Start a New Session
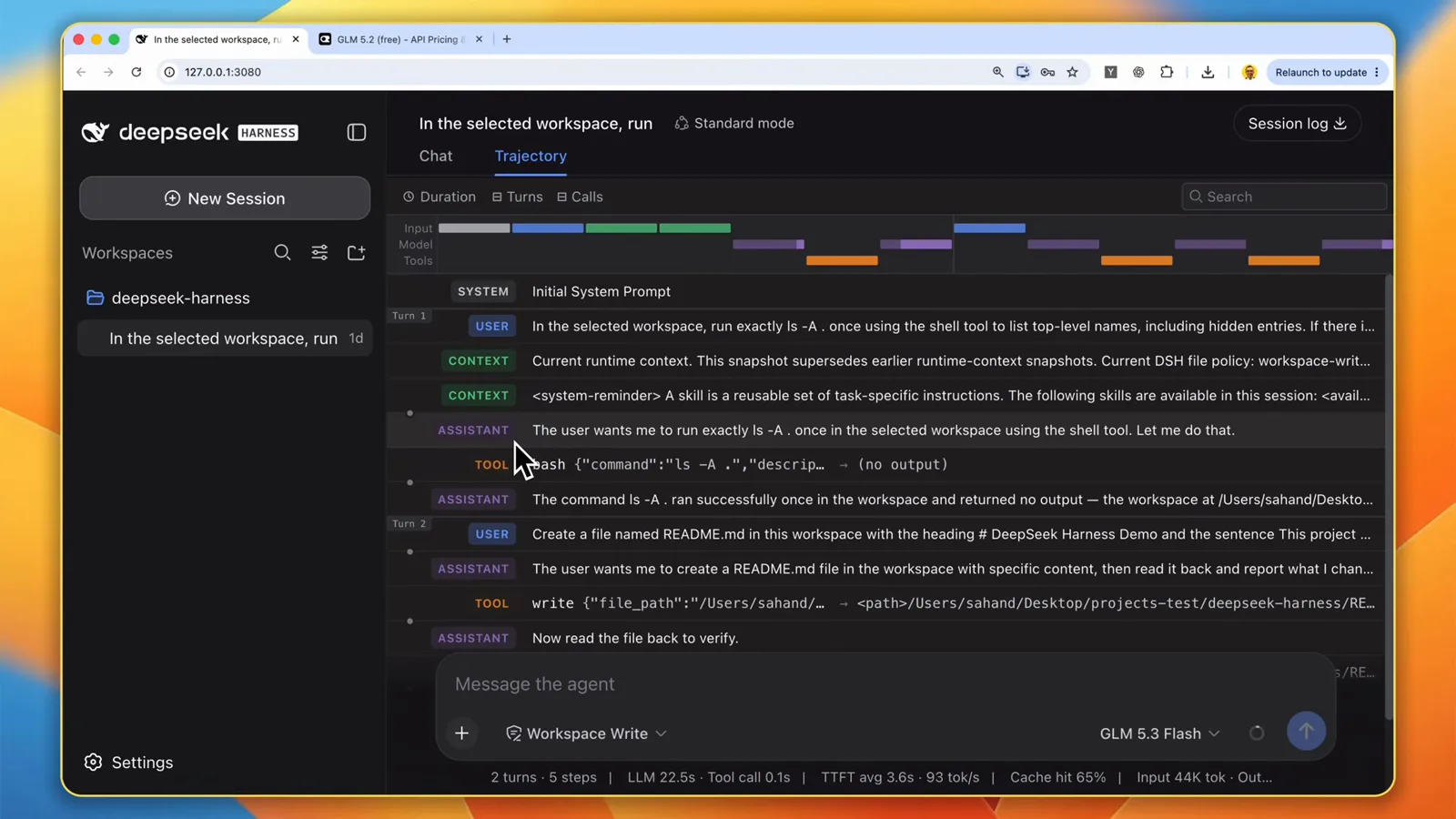Image resolution: width=1456 pixels, height=819 pixels. [225, 198]
